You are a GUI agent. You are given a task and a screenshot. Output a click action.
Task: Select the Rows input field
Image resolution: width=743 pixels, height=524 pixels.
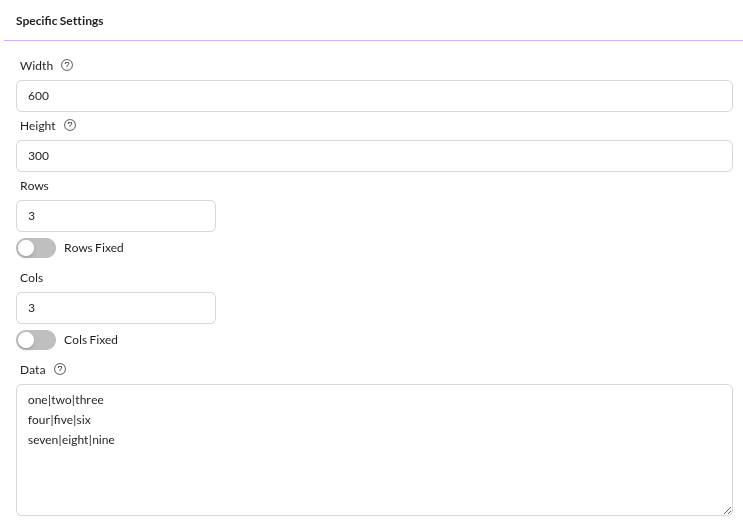[x=116, y=216]
